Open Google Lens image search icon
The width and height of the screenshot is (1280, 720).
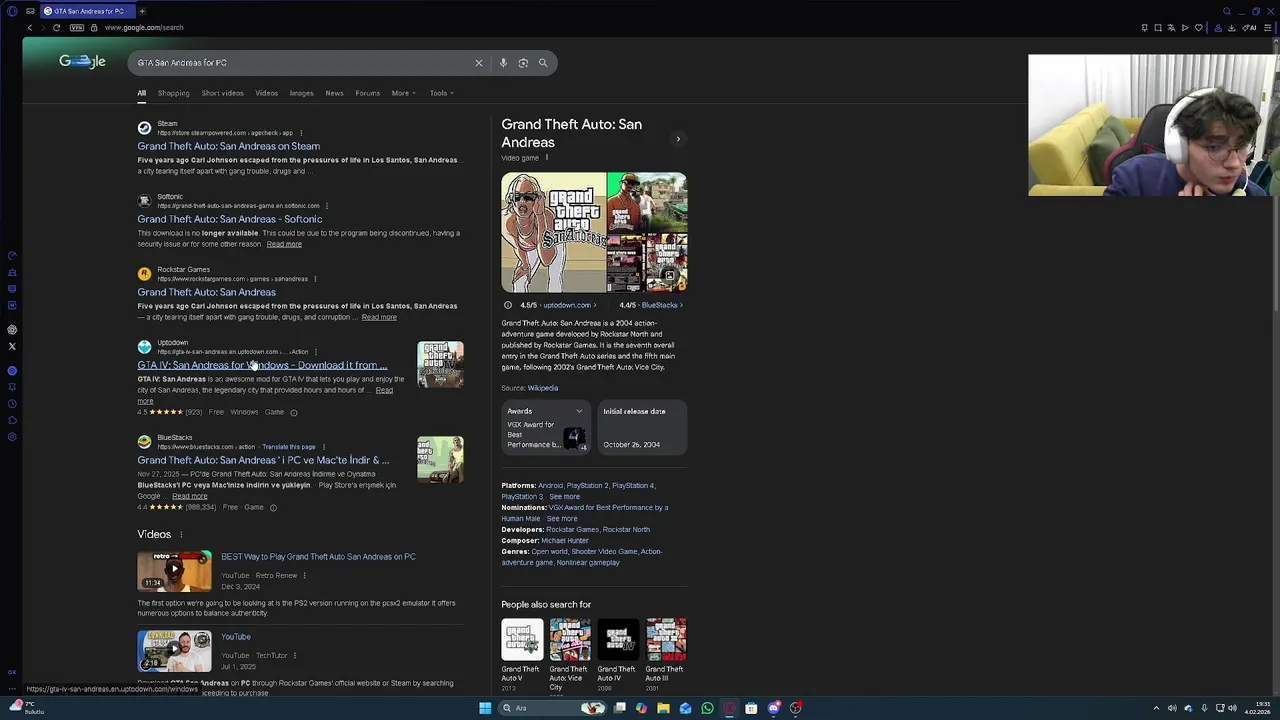(x=523, y=63)
